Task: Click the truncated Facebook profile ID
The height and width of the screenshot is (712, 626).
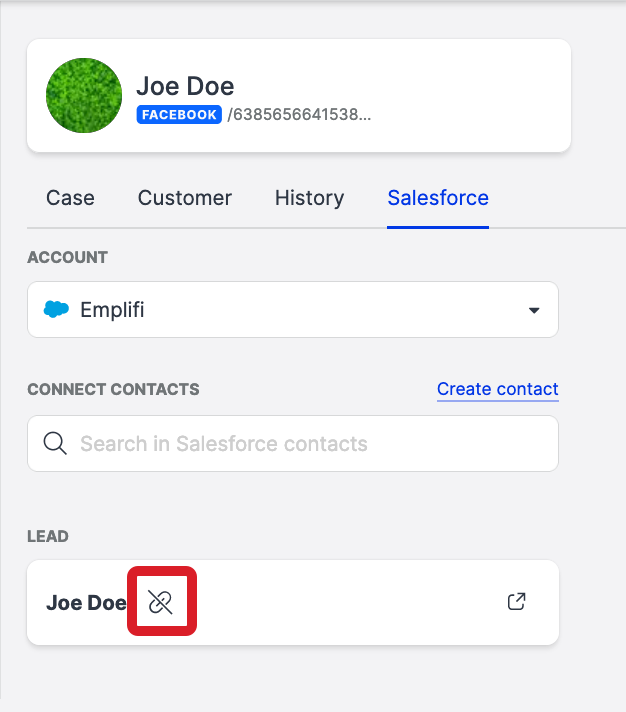Action: (x=299, y=115)
